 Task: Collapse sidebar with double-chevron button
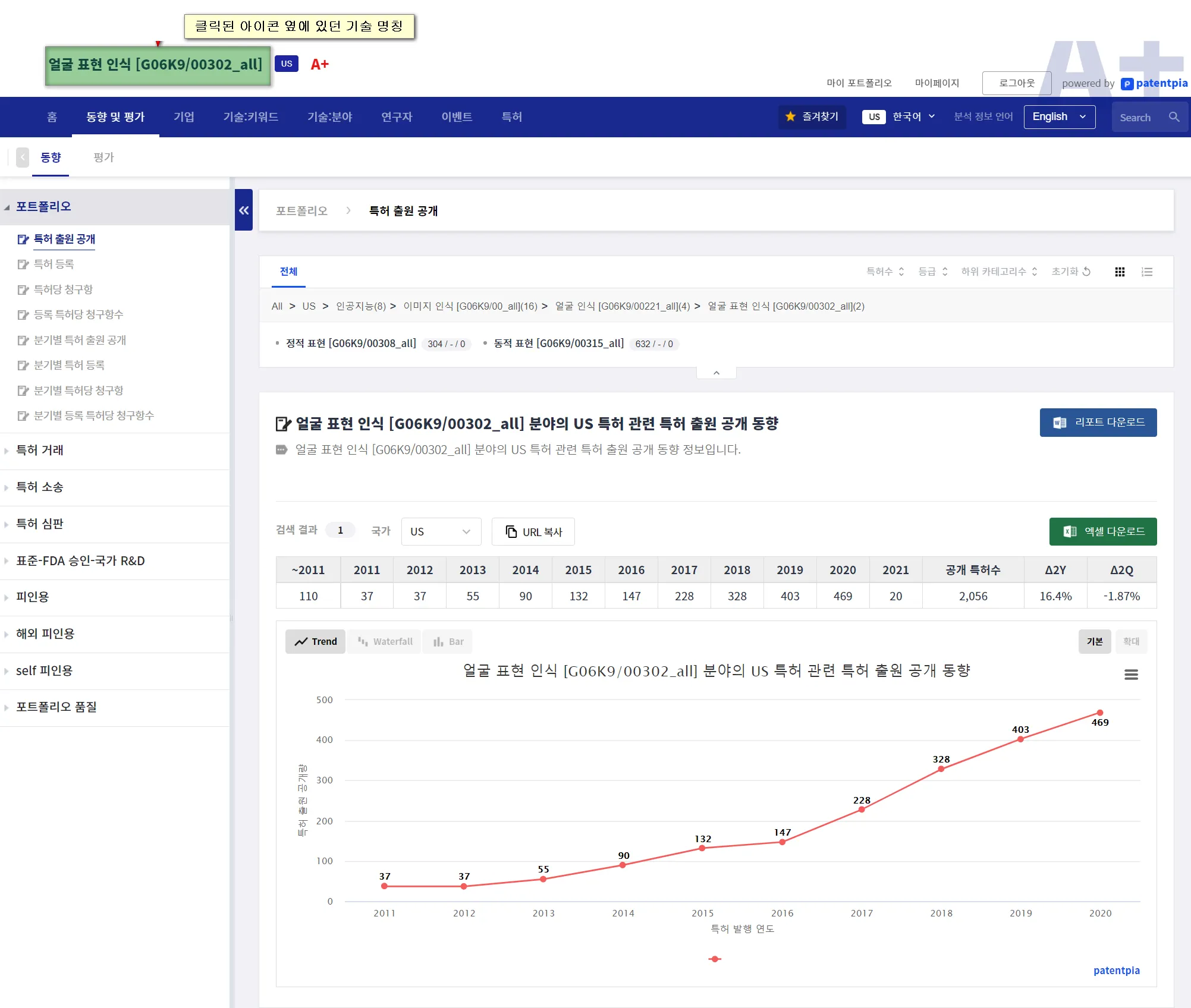(244, 210)
